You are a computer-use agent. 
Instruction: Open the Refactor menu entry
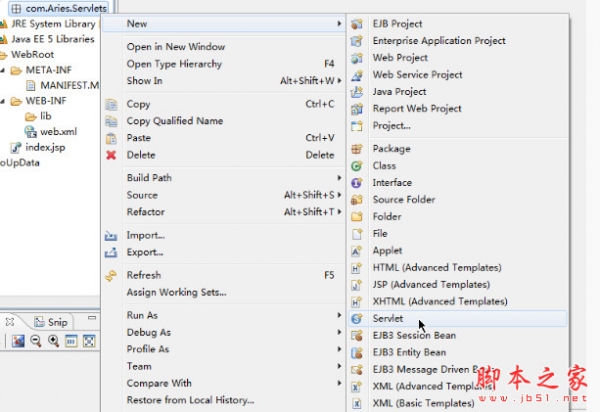coord(224,212)
